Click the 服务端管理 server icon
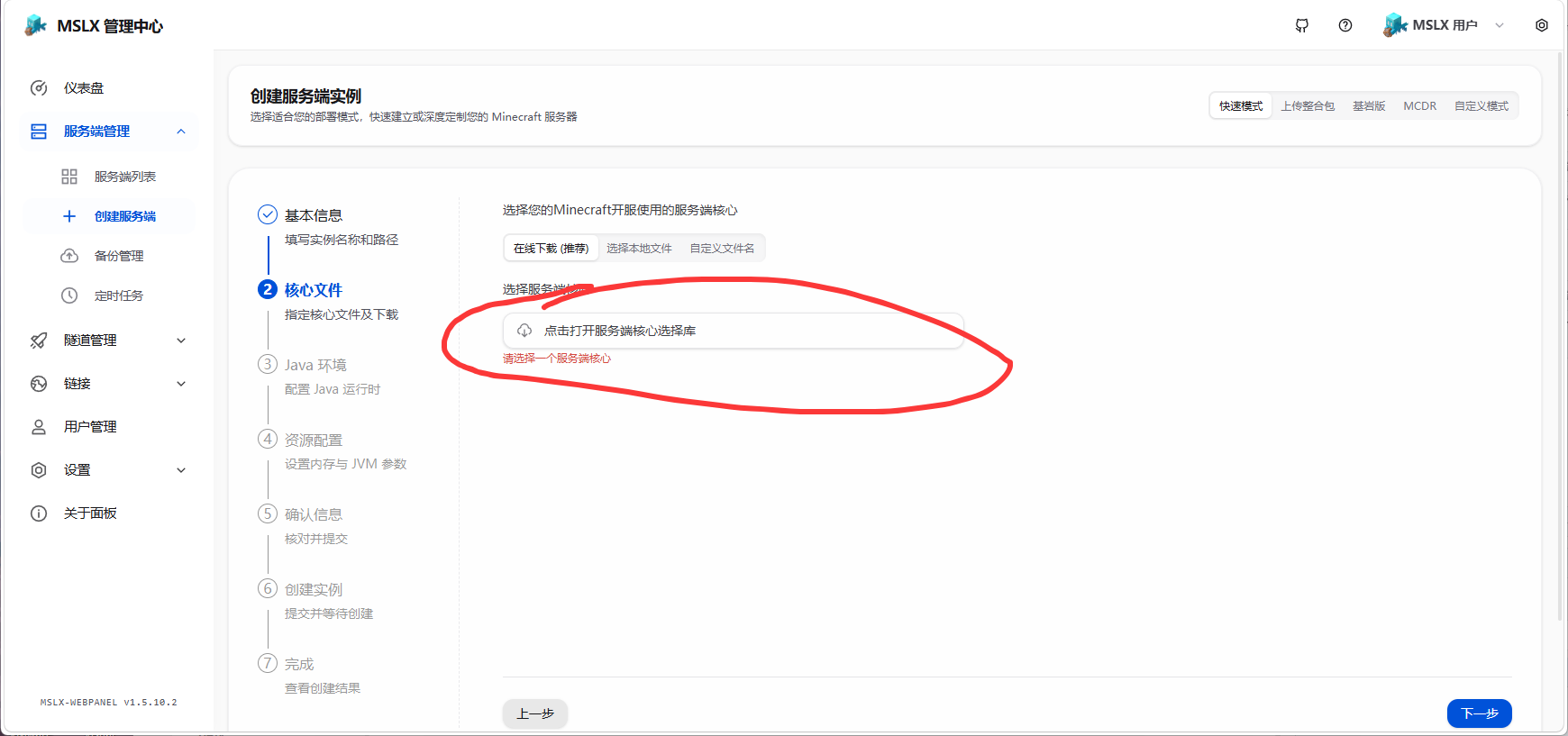 point(39,132)
